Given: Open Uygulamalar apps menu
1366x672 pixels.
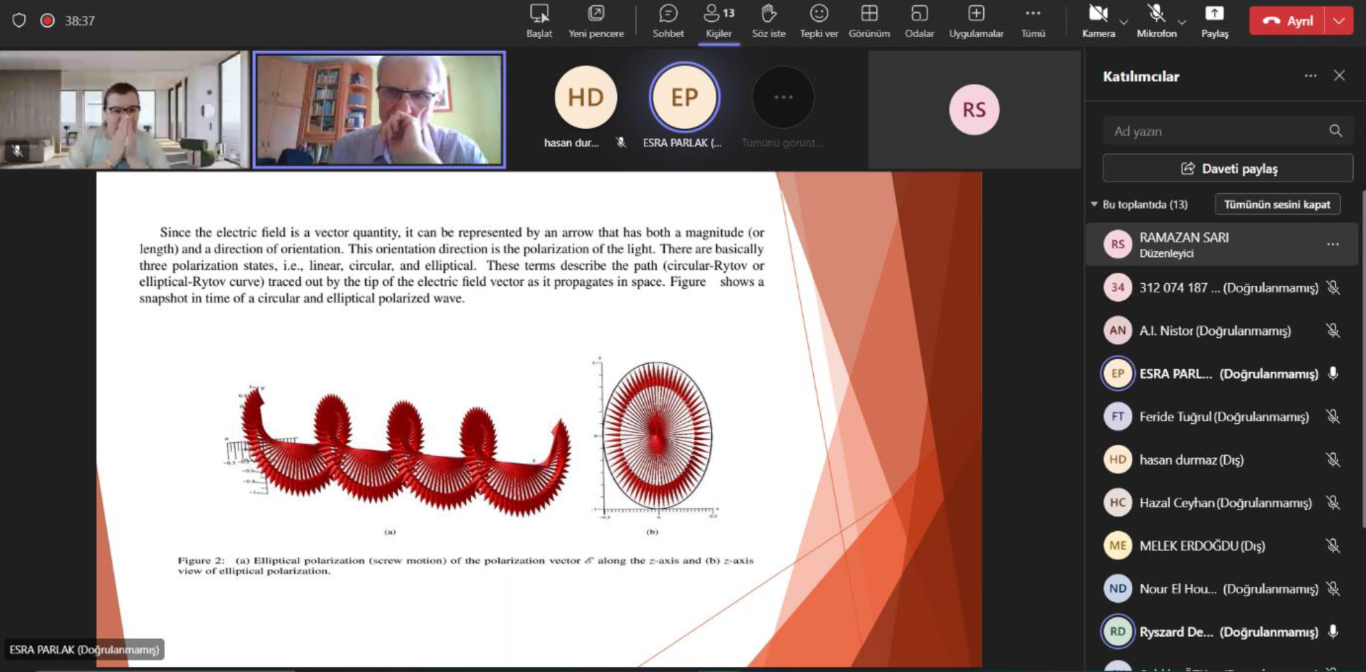Looking at the screenshot, I should (x=976, y=14).
